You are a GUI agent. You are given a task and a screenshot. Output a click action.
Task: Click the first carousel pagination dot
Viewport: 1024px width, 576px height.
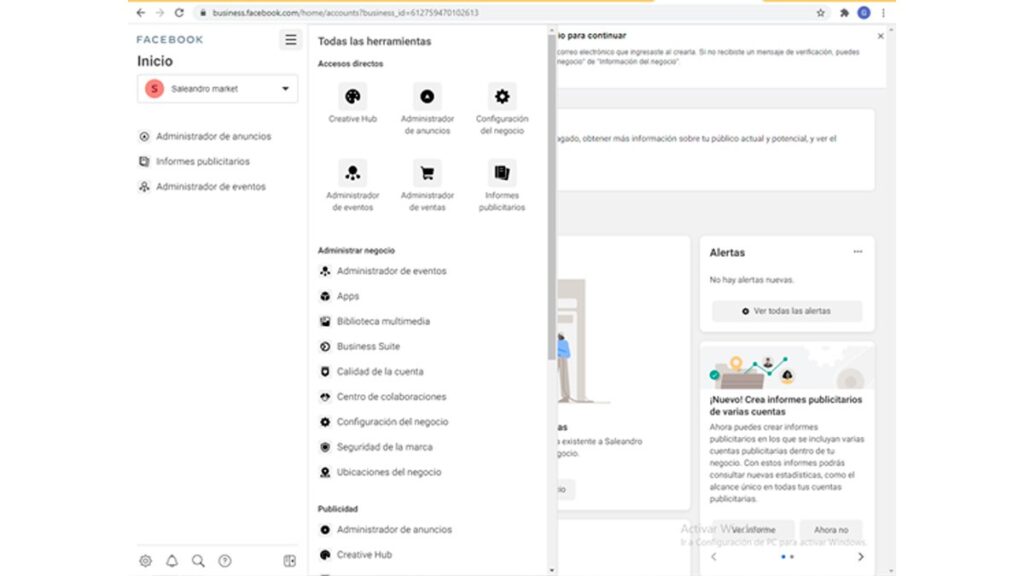coord(783,557)
